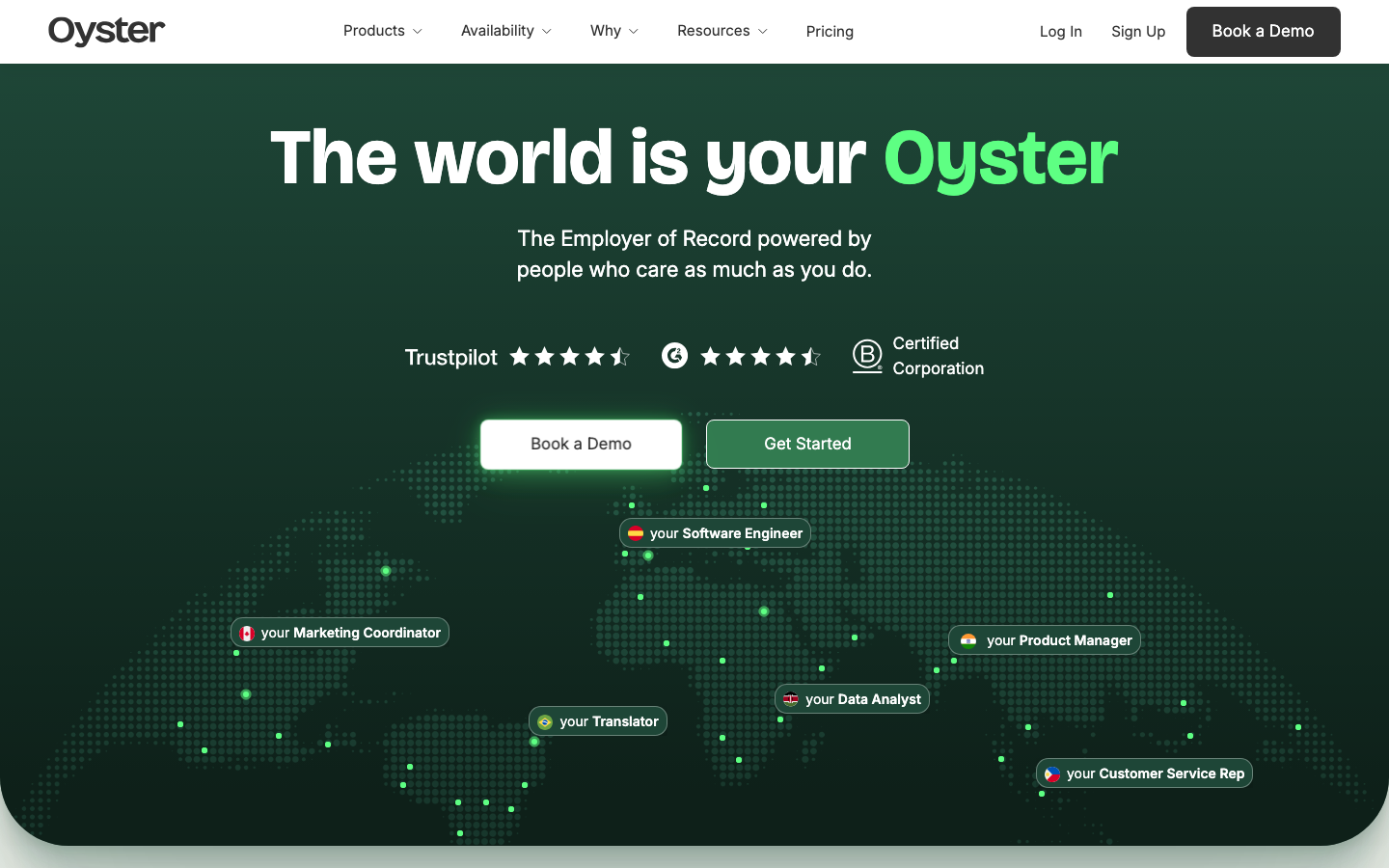Click the Log In link
This screenshot has height=868, width=1389.
click(x=1061, y=32)
